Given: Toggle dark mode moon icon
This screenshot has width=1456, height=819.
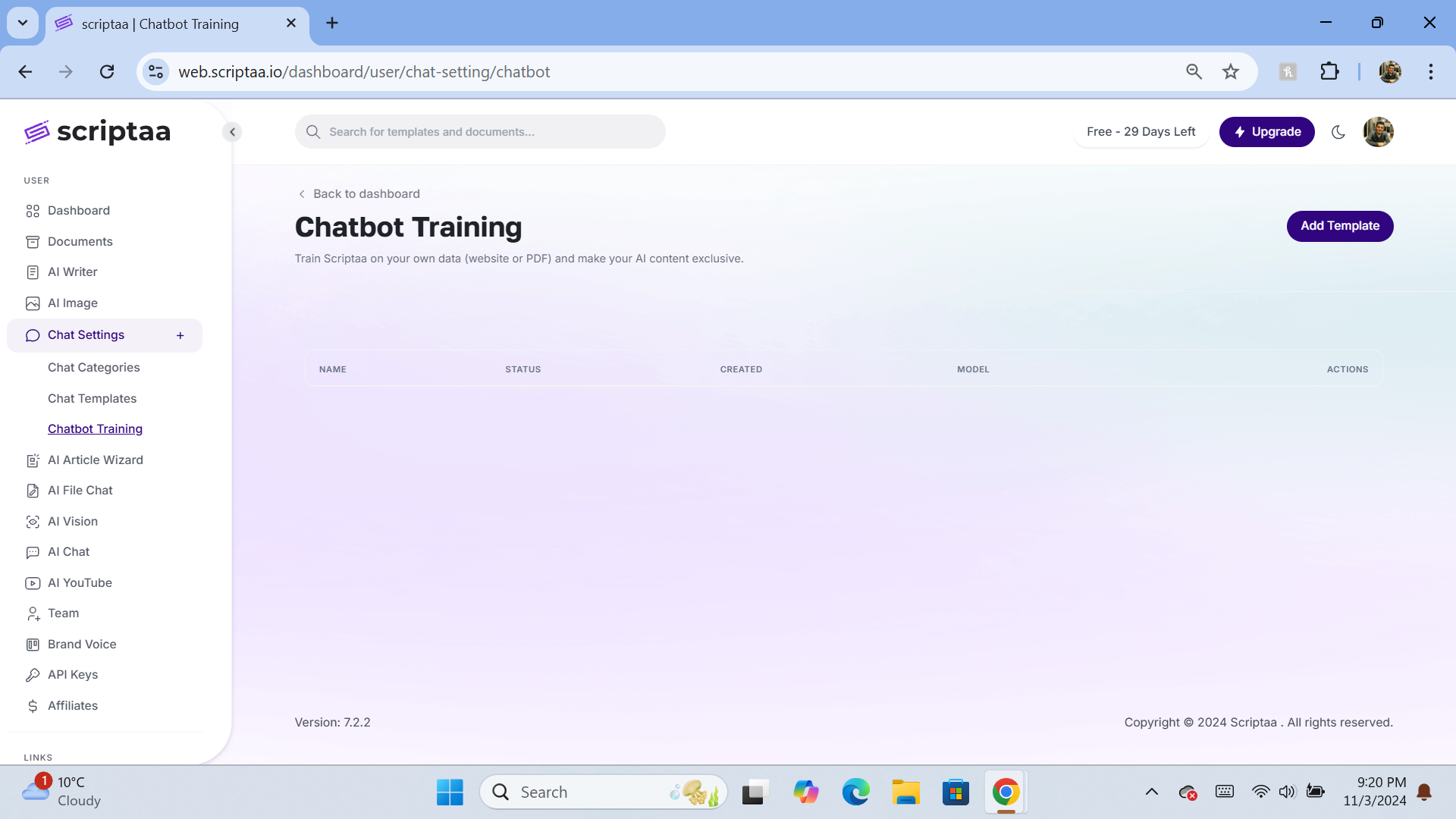Looking at the screenshot, I should click(x=1338, y=132).
